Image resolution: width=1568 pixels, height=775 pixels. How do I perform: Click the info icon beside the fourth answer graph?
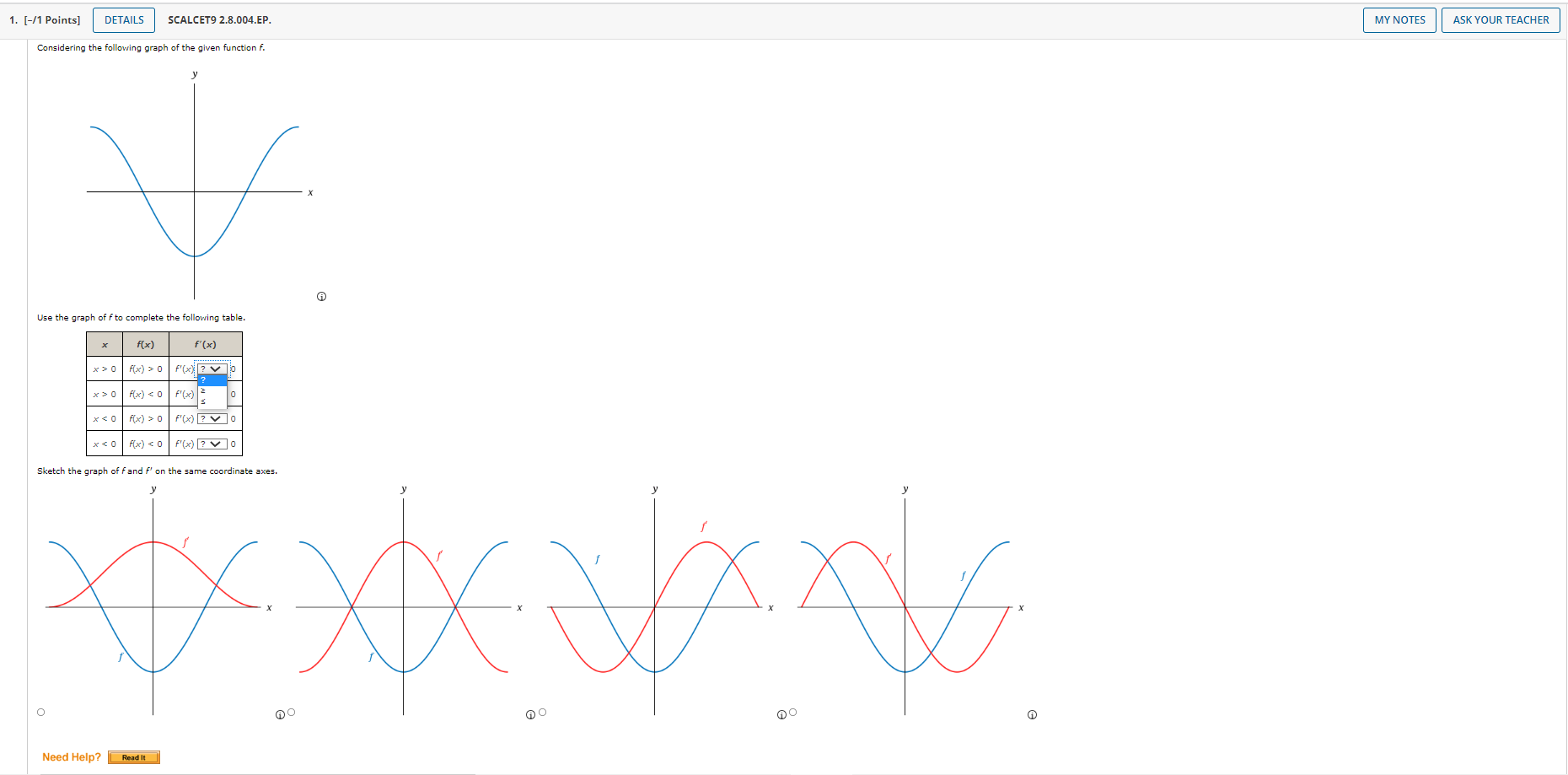(1032, 714)
